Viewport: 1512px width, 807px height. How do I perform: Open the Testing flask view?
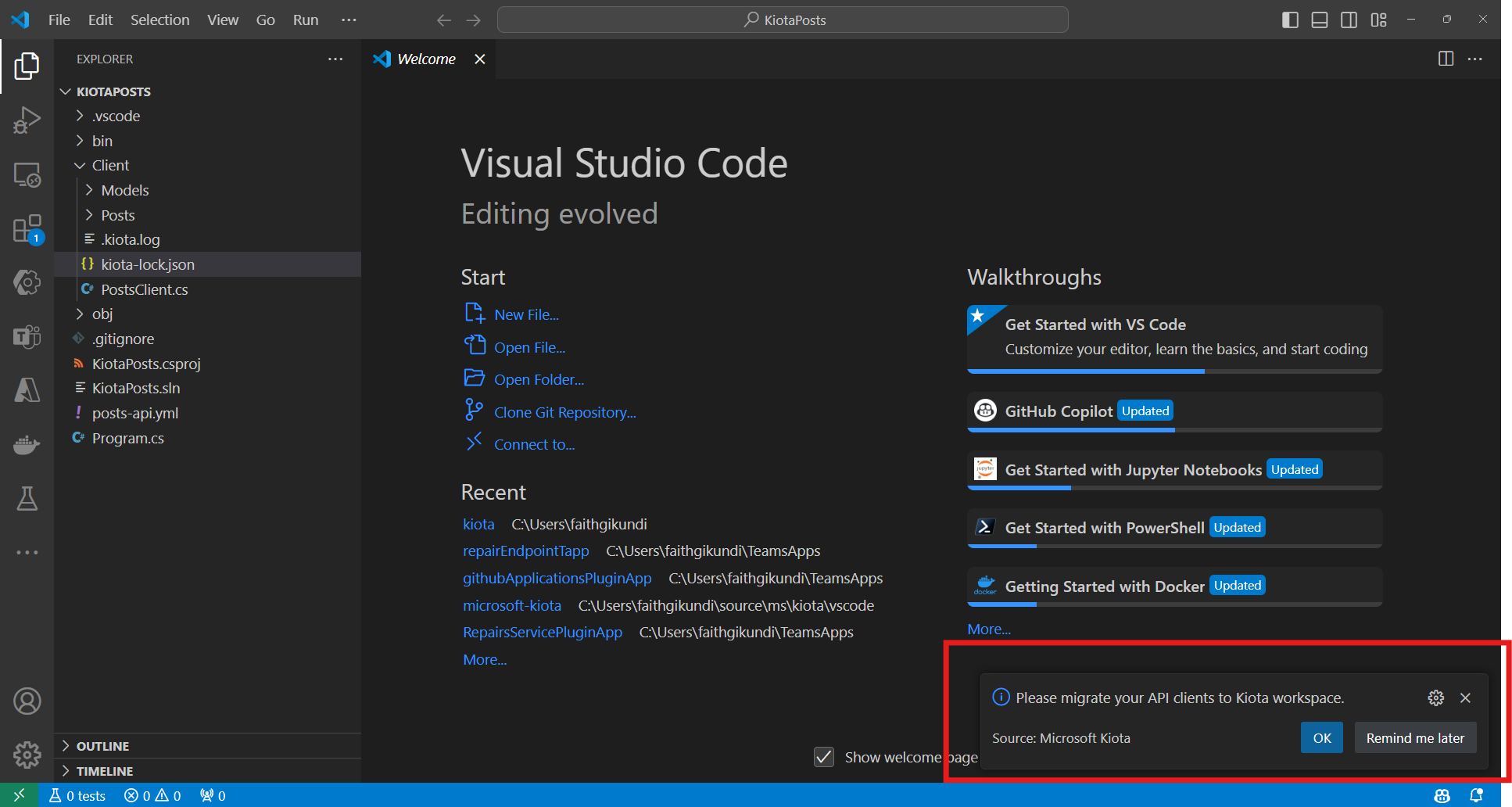click(27, 498)
